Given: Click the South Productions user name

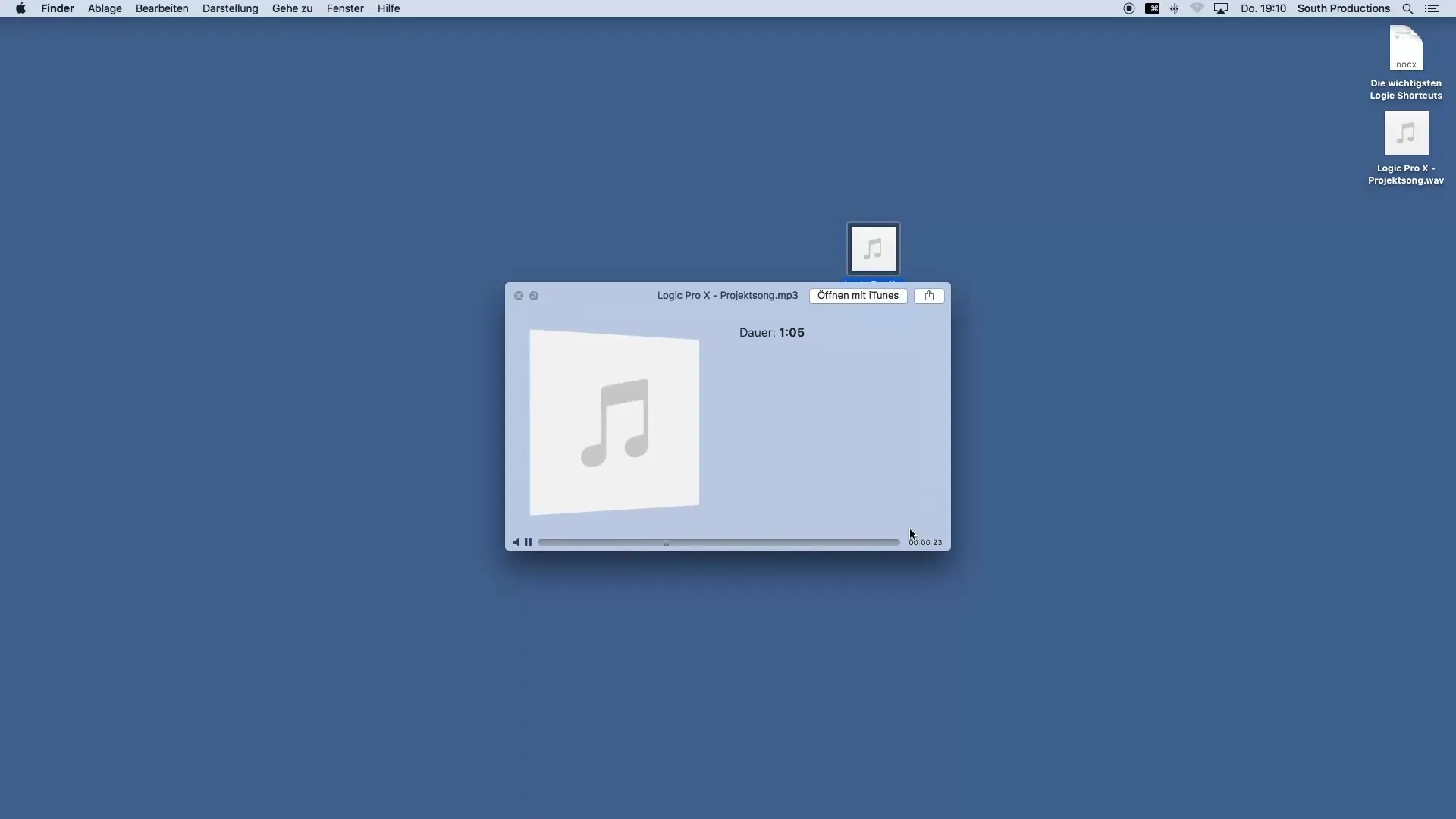Looking at the screenshot, I should pos(1344,8).
